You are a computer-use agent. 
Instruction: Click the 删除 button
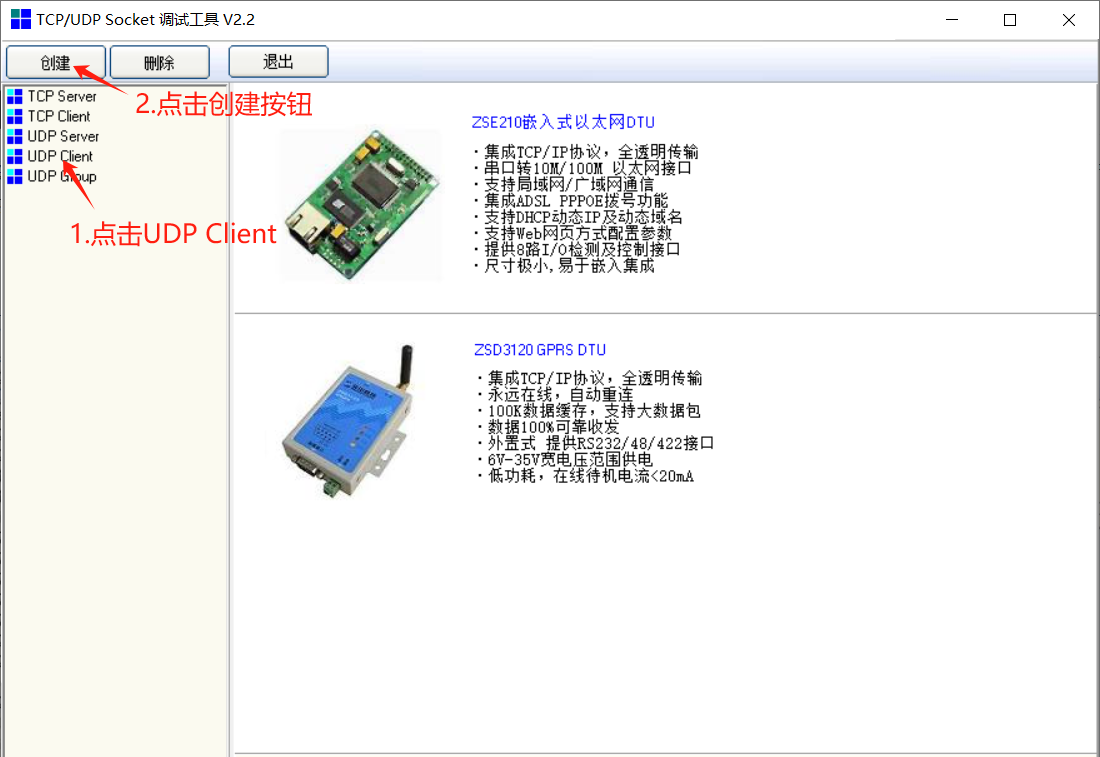[160, 61]
